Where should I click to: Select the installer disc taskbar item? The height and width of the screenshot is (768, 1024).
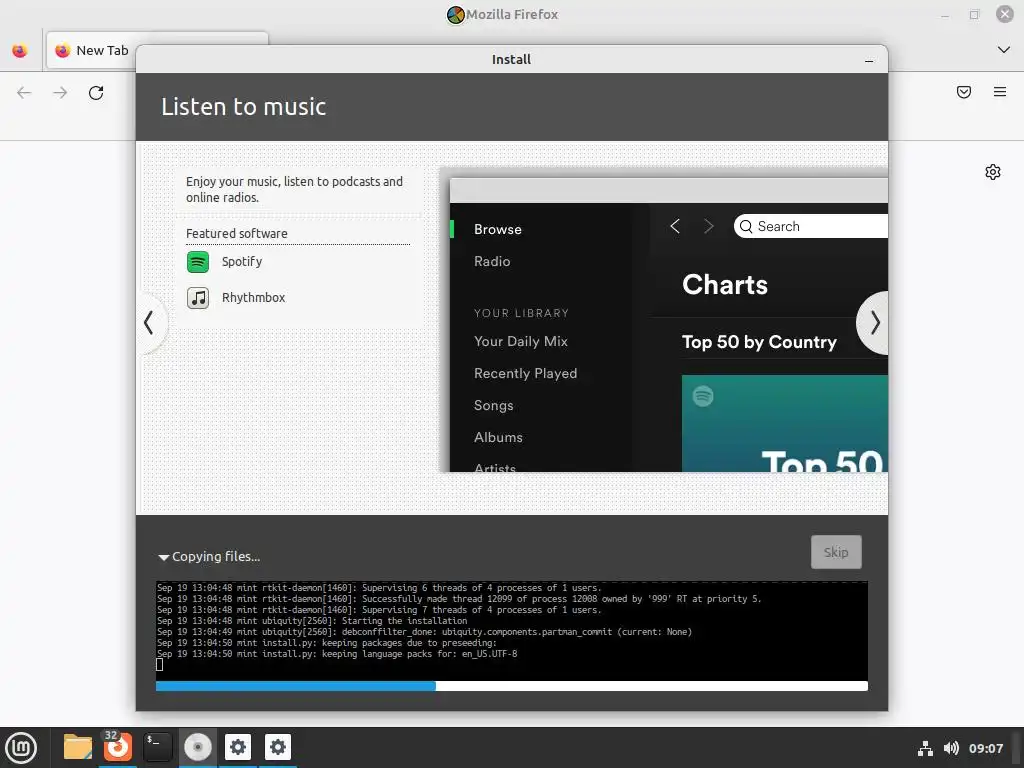[198, 746]
